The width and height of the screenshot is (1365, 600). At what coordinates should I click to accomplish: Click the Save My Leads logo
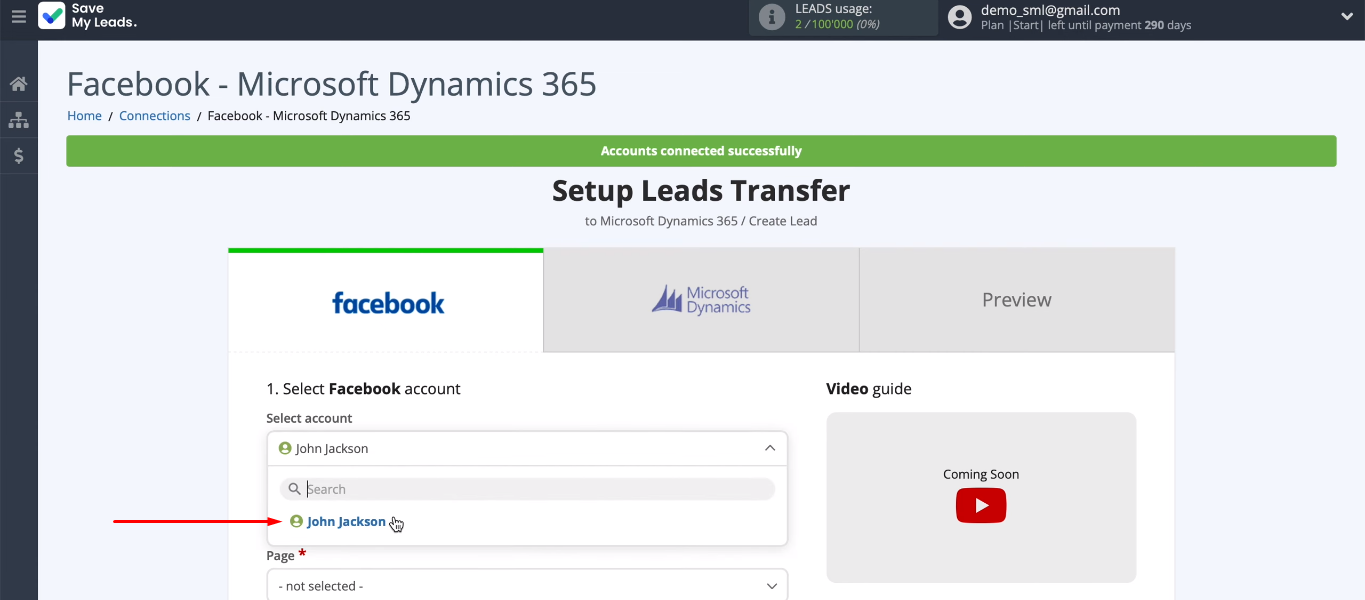coord(88,16)
